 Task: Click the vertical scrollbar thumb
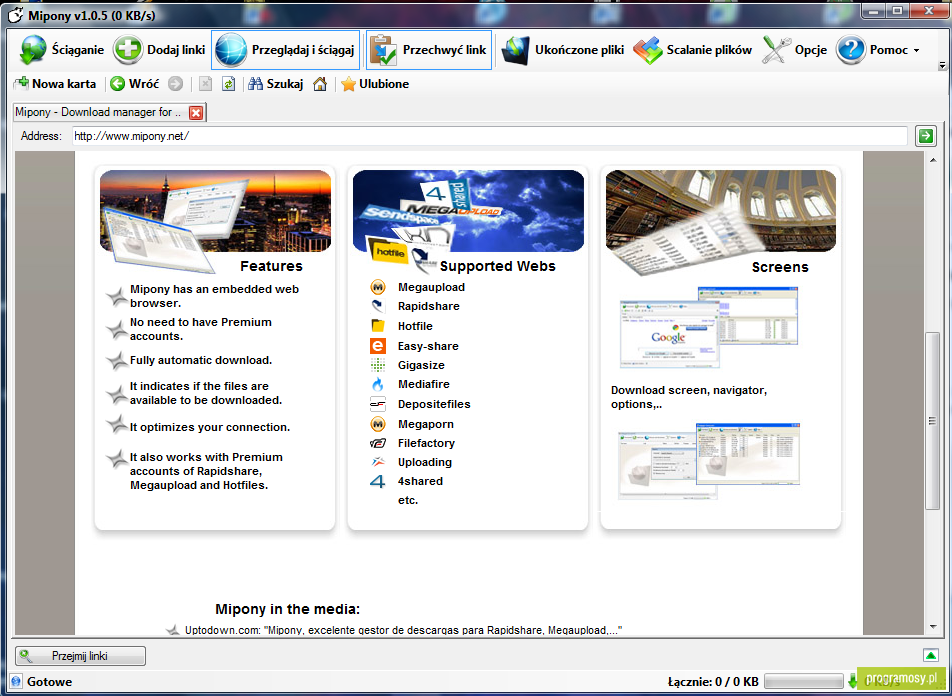tap(932, 421)
